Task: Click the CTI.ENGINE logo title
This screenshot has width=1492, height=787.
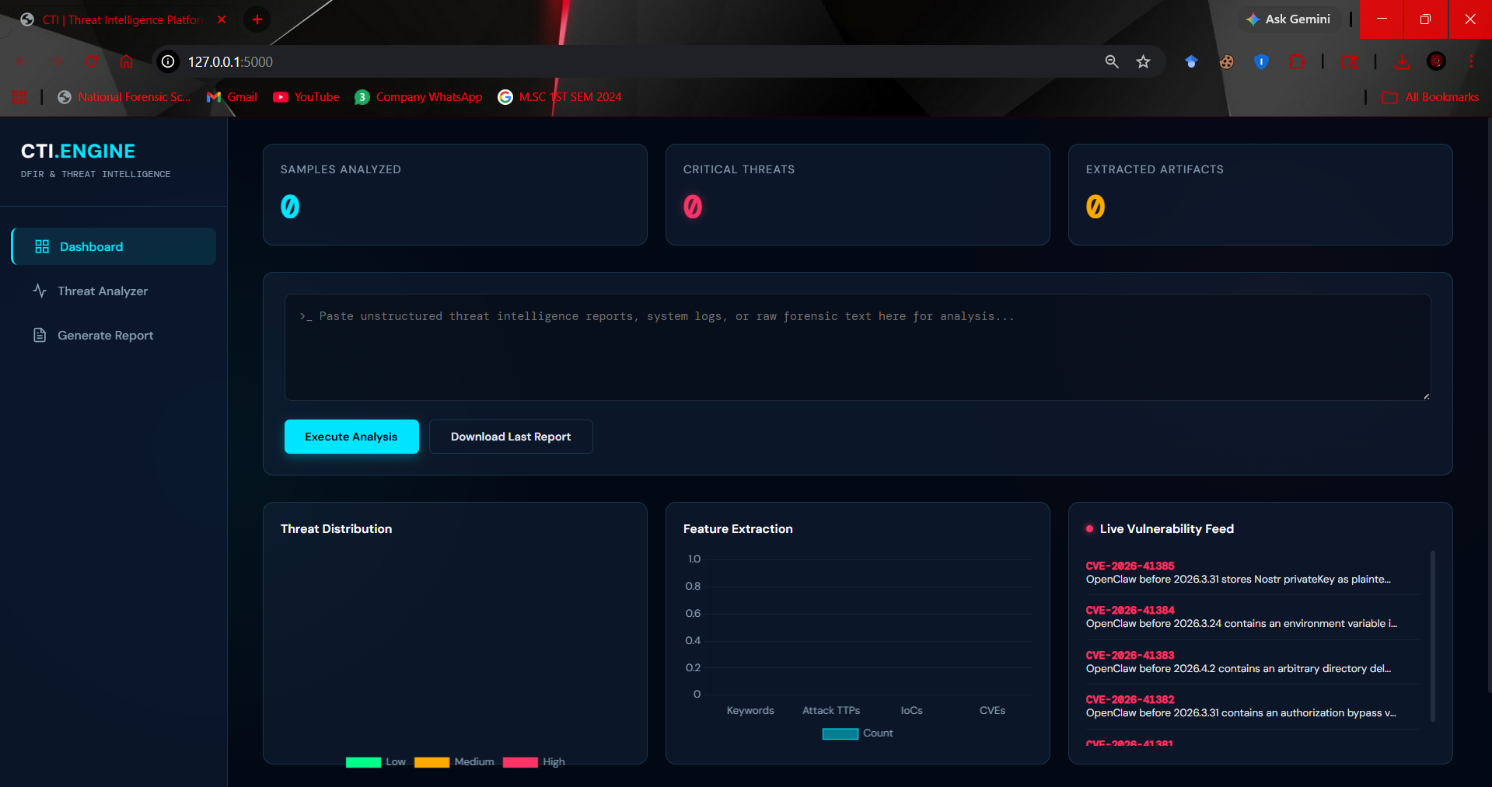Action: click(x=78, y=151)
